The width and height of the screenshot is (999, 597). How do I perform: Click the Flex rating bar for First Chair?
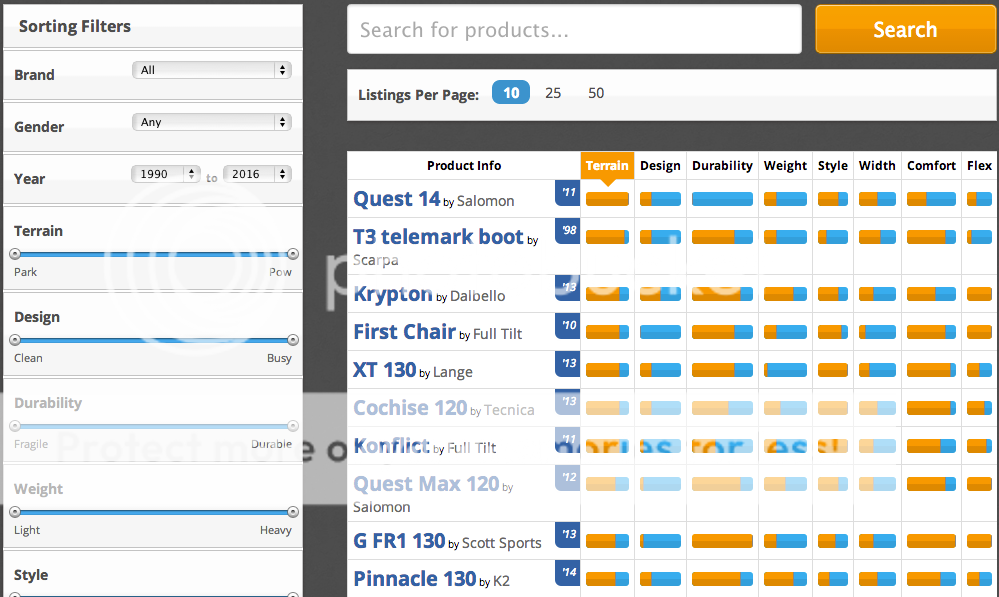pos(979,332)
